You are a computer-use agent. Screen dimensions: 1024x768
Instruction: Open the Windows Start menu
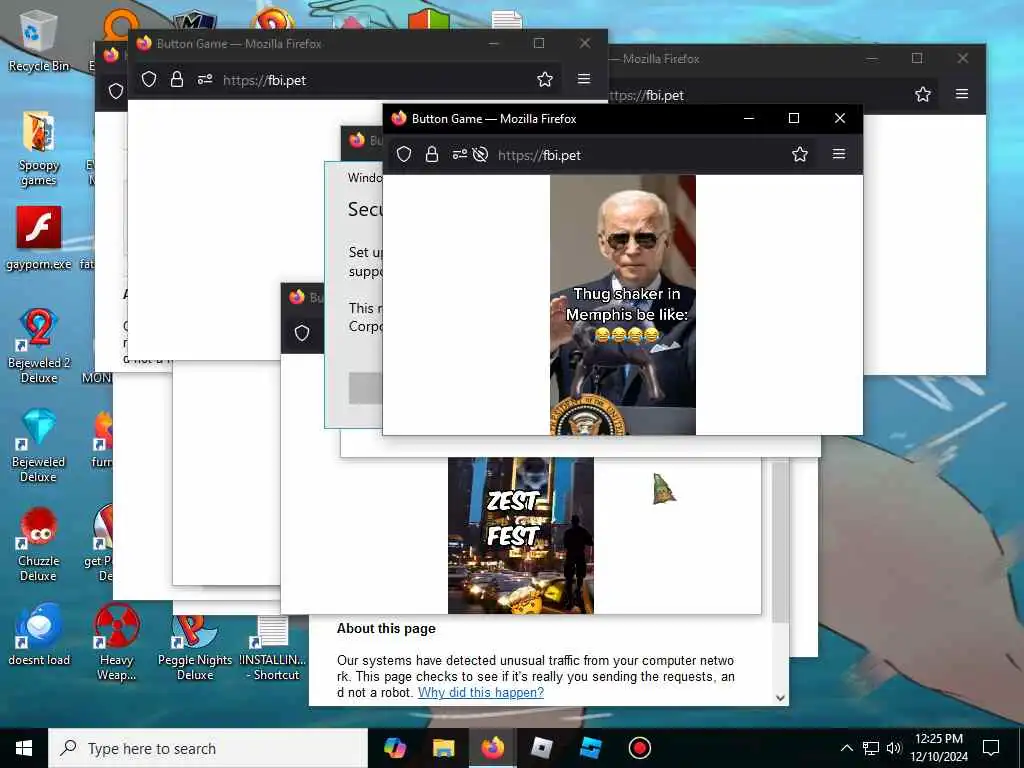click(x=24, y=748)
